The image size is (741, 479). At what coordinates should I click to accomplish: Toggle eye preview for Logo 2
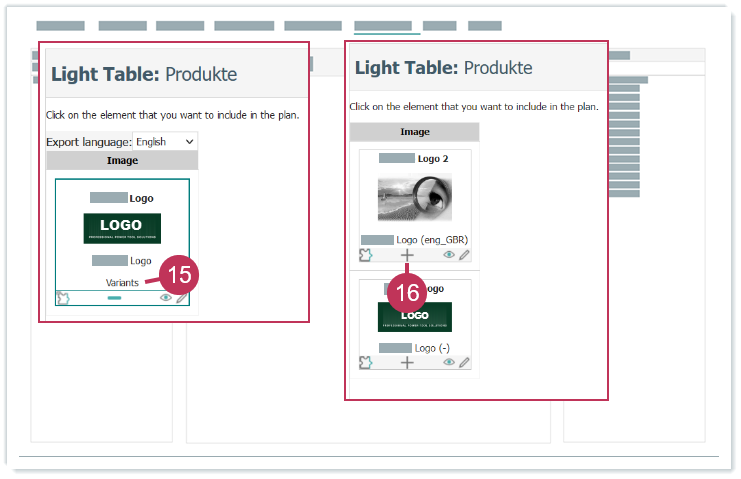pos(449,255)
